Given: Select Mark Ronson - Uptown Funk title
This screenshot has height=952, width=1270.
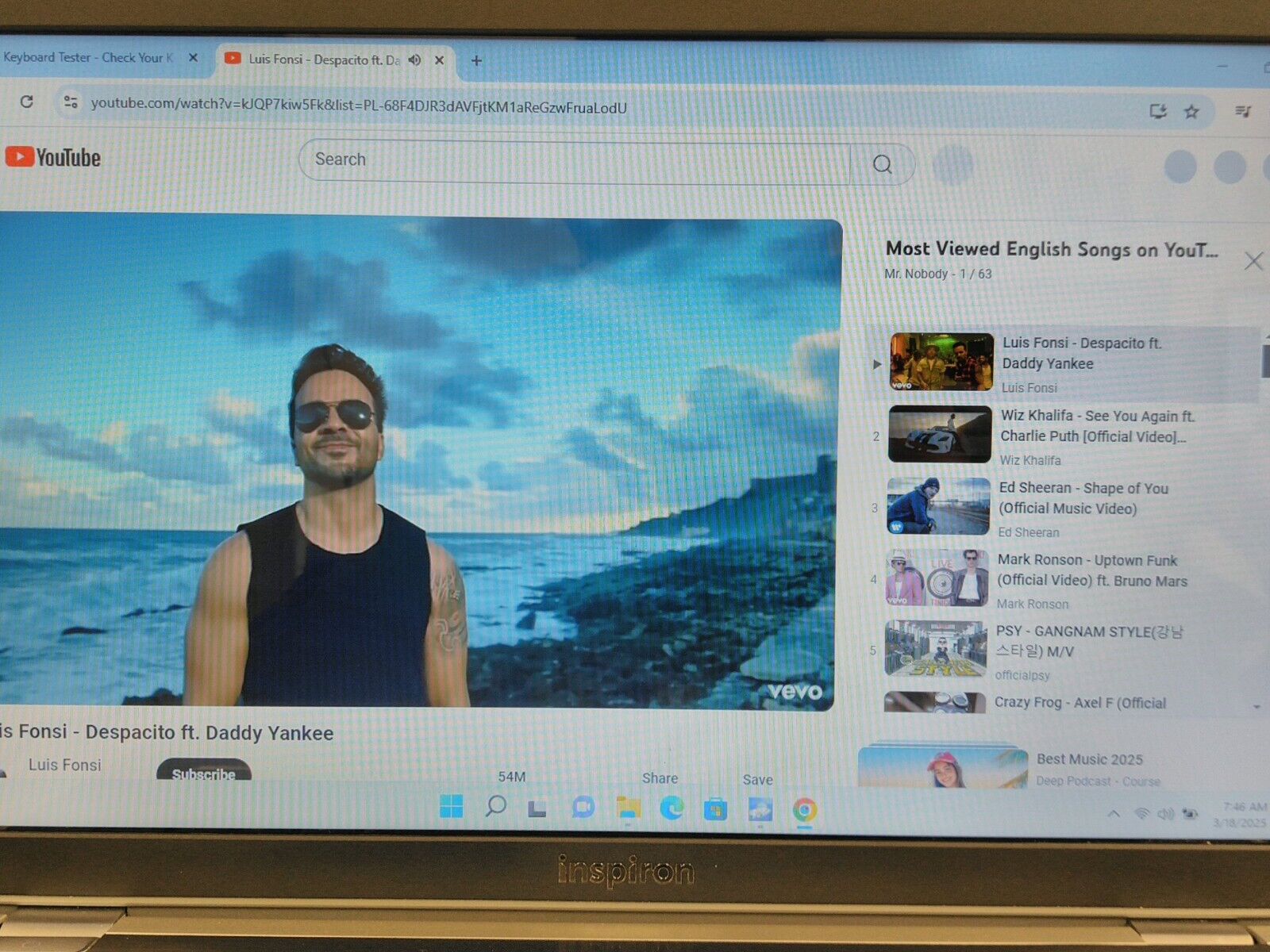Looking at the screenshot, I should 1092,570.
